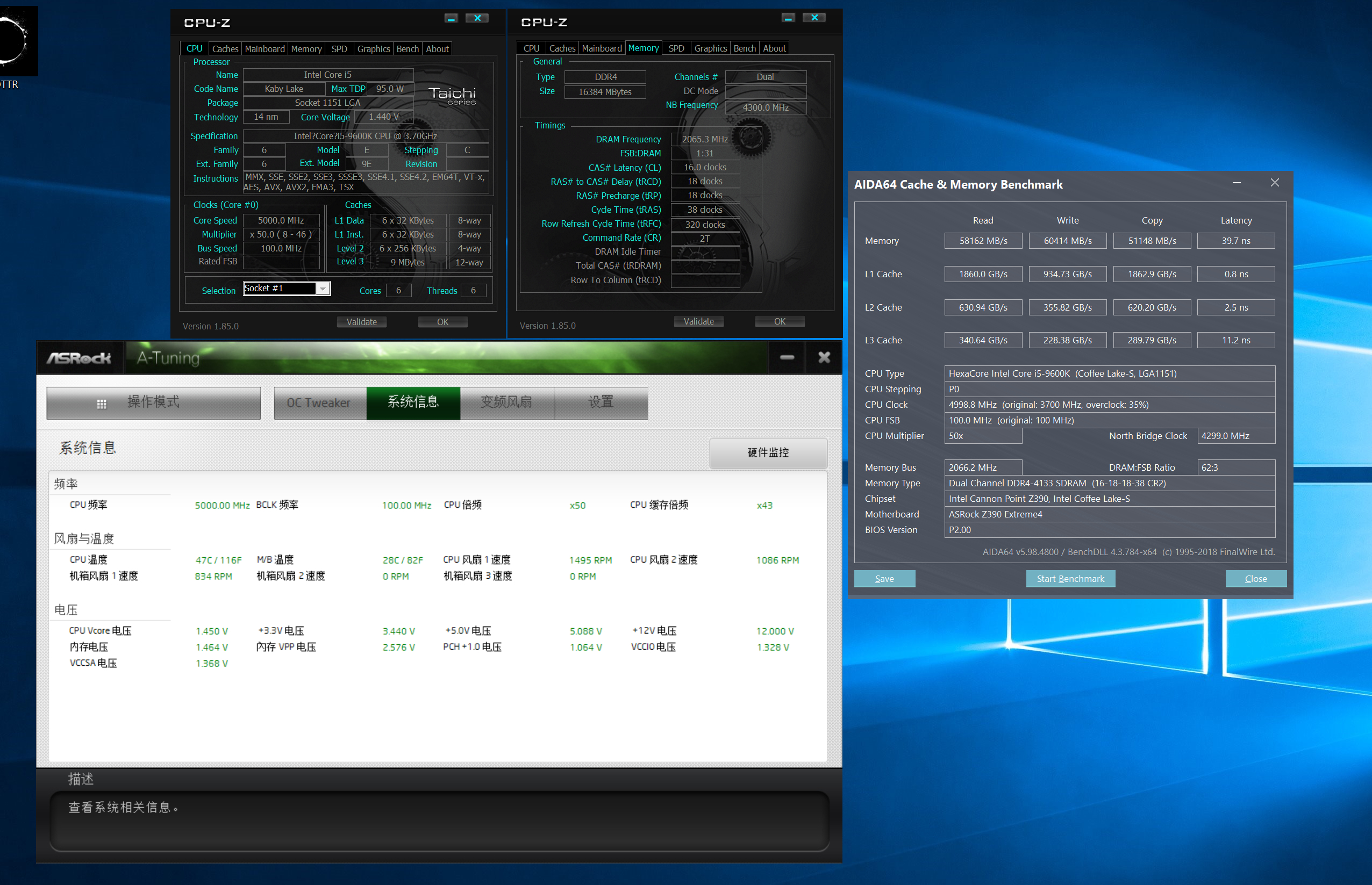Image resolution: width=1372 pixels, height=885 pixels.
Task: Open the 设置 settings tab in A-Tuning
Action: [x=601, y=403]
